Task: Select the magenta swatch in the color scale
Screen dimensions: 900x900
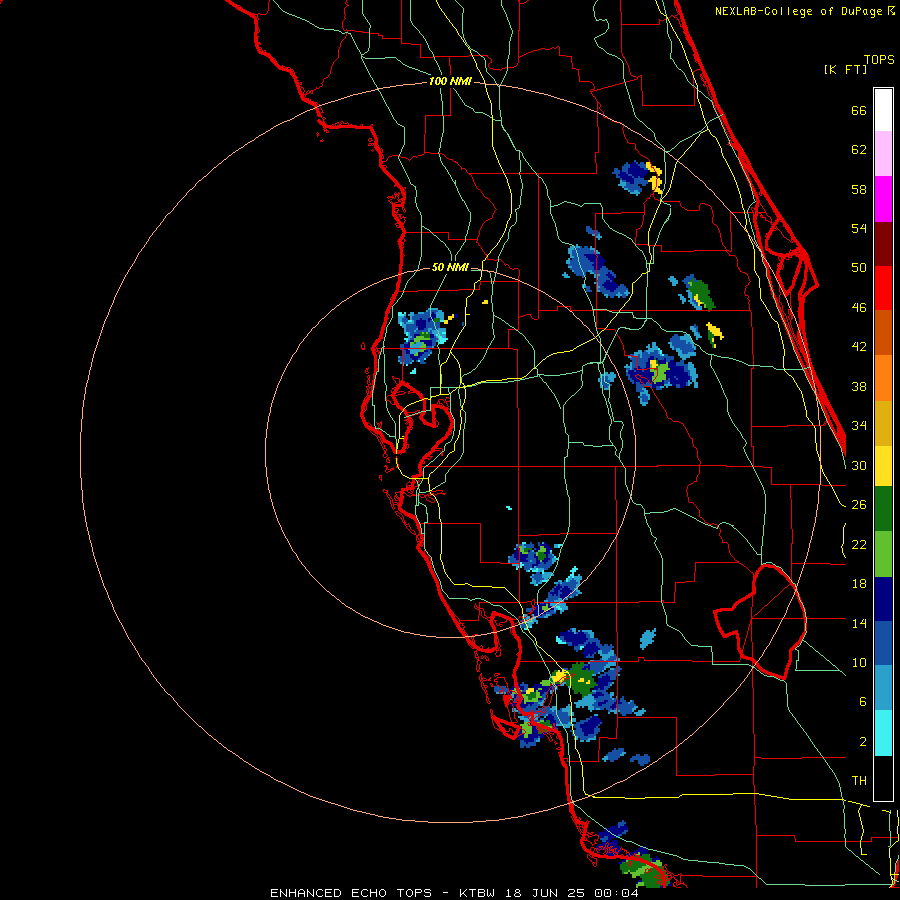Action: click(x=883, y=199)
